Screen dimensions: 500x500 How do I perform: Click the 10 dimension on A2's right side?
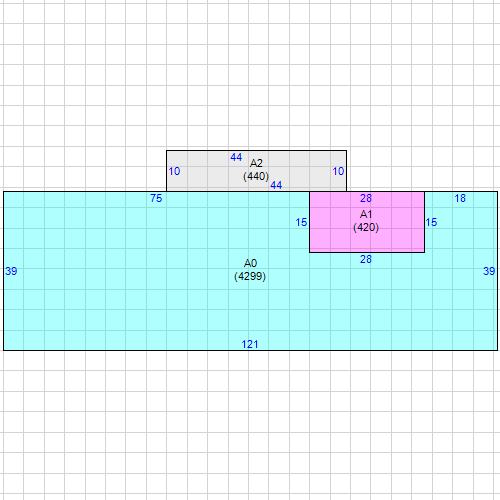coord(338,171)
